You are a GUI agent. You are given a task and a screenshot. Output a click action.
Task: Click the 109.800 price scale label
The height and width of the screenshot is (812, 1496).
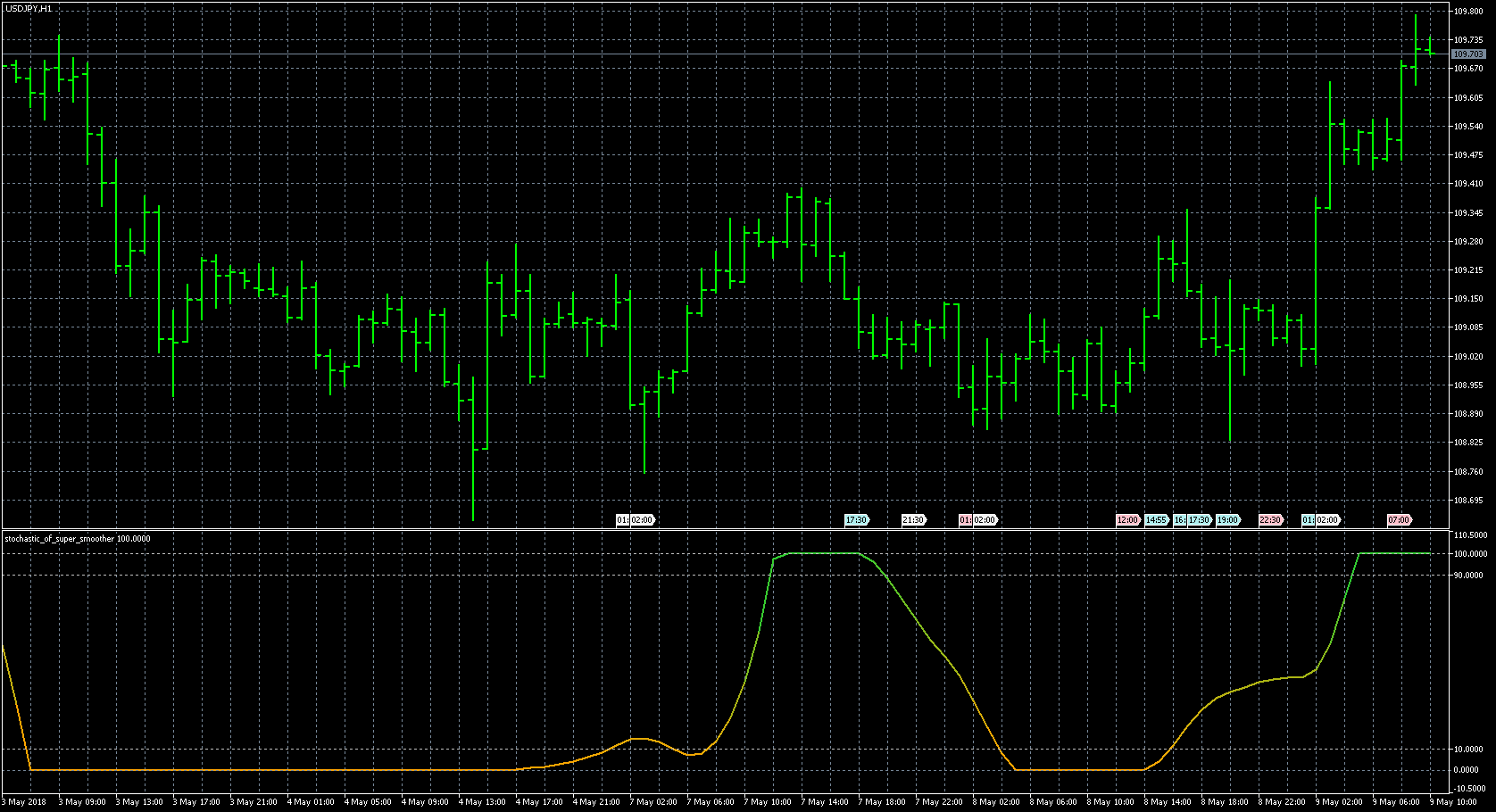(1468, 12)
